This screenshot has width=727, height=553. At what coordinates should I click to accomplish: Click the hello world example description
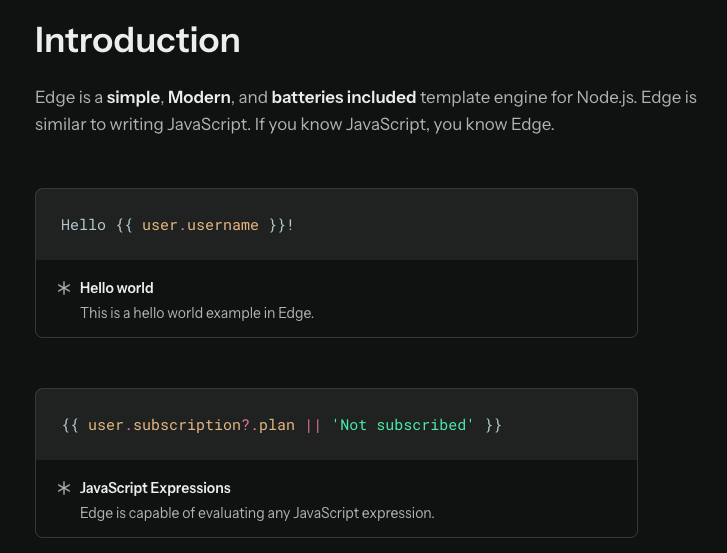point(197,313)
